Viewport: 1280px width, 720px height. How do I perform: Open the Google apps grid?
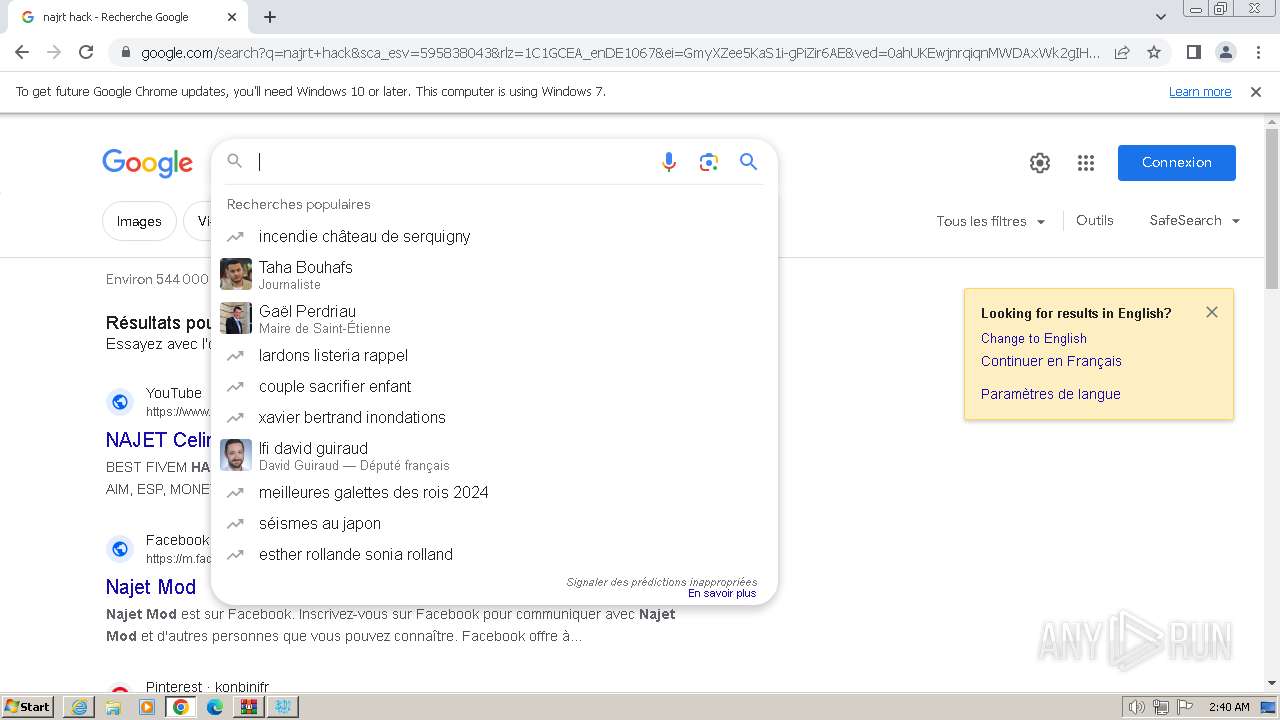coord(1086,163)
